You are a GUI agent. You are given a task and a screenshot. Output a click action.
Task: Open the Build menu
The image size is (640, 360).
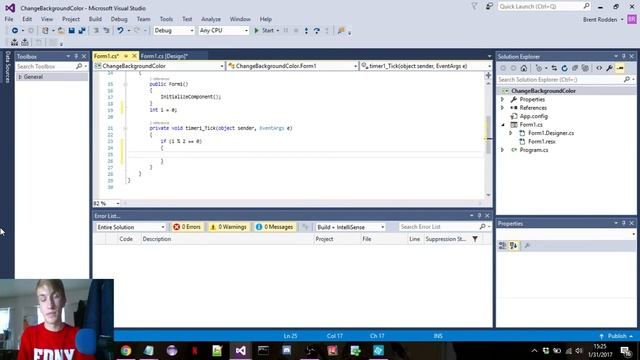tap(95, 19)
